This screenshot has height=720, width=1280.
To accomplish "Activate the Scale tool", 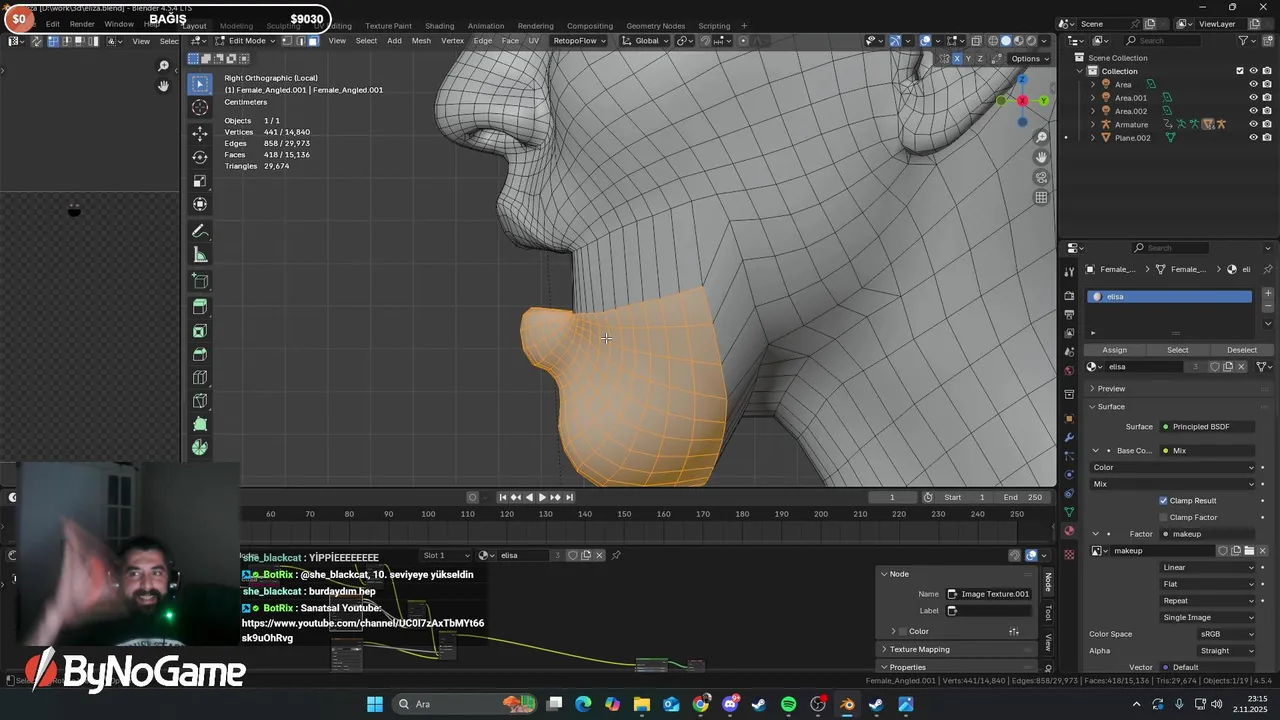I will click(x=200, y=181).
